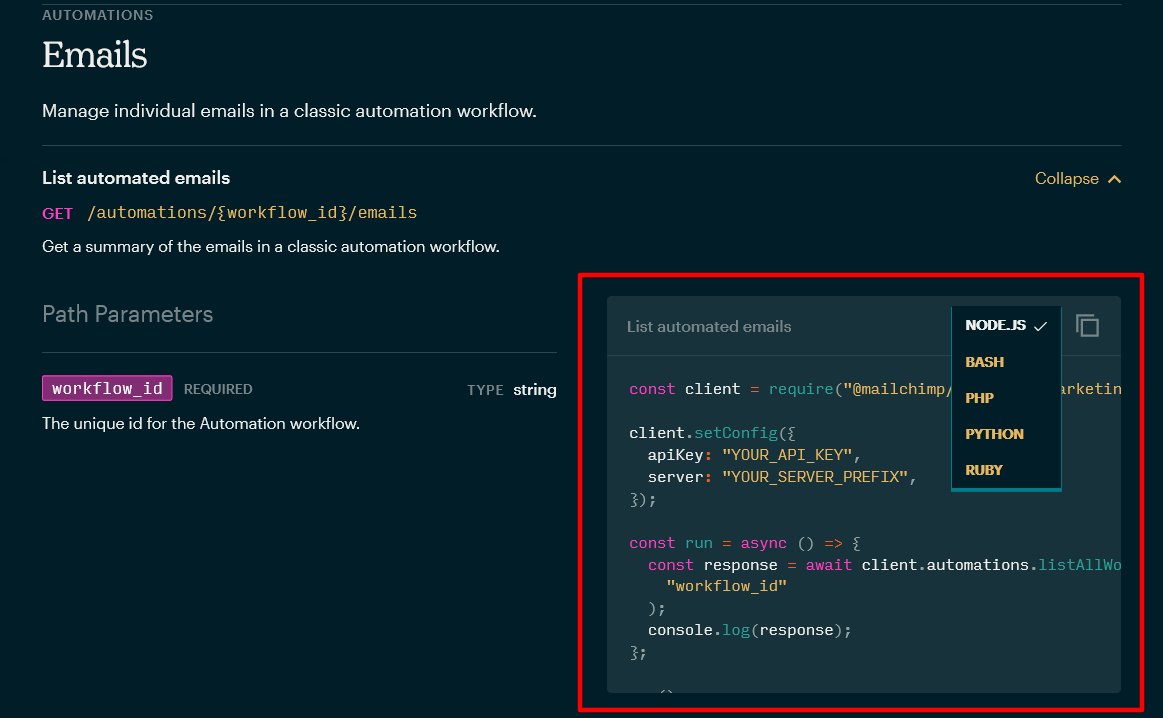This screenshot has height=718, width=1163.
Task: Switch code sample to BASH
Action: (984, 361)
